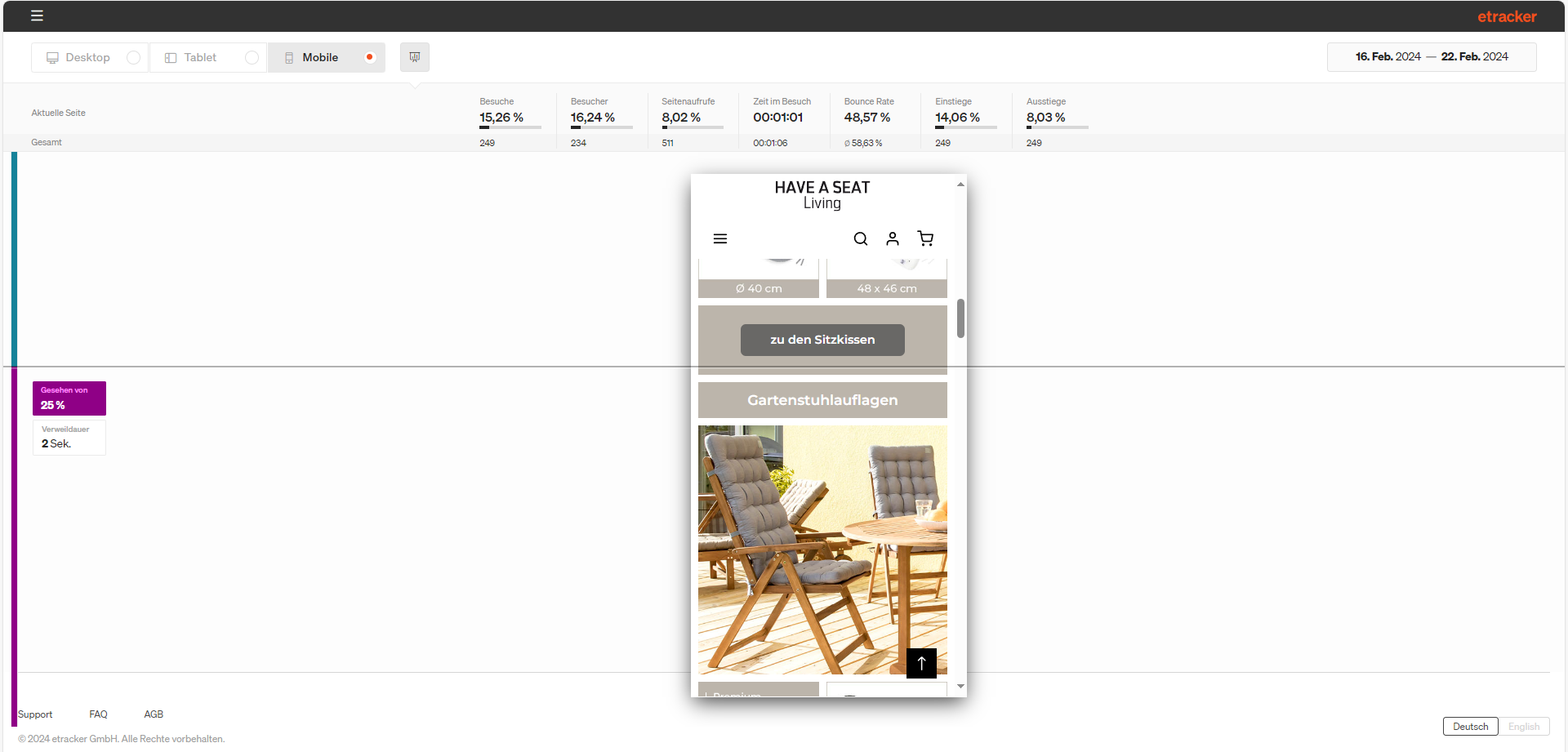Viewport: 1568px width, 752px height.
Task: Click the presentation chart icon button
Action: [415, 57]
